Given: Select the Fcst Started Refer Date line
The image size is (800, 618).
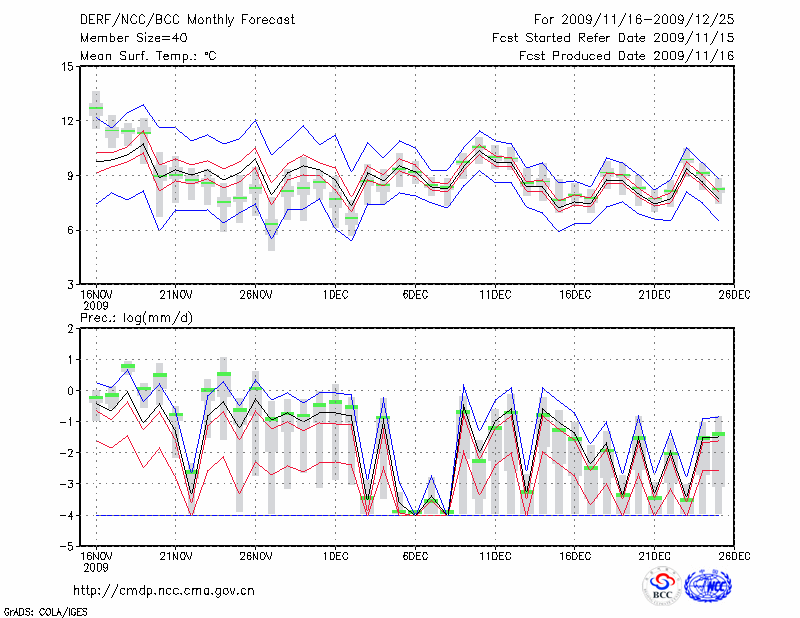Looking at the screenshot, I should 613,38.
